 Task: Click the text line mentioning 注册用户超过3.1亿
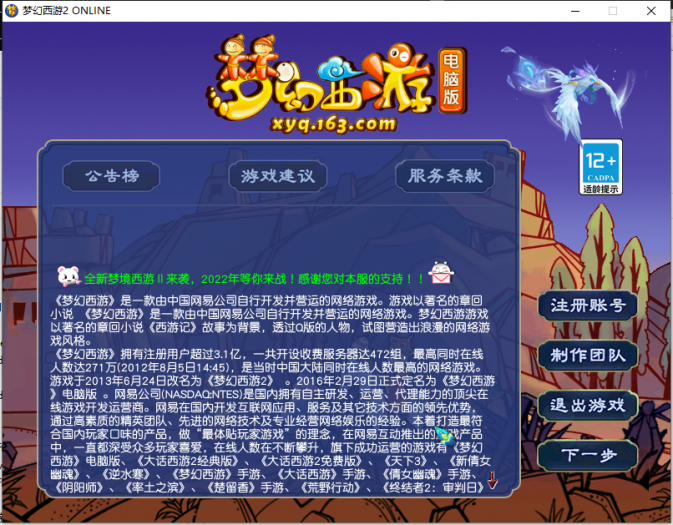click(x=267, y=354)
